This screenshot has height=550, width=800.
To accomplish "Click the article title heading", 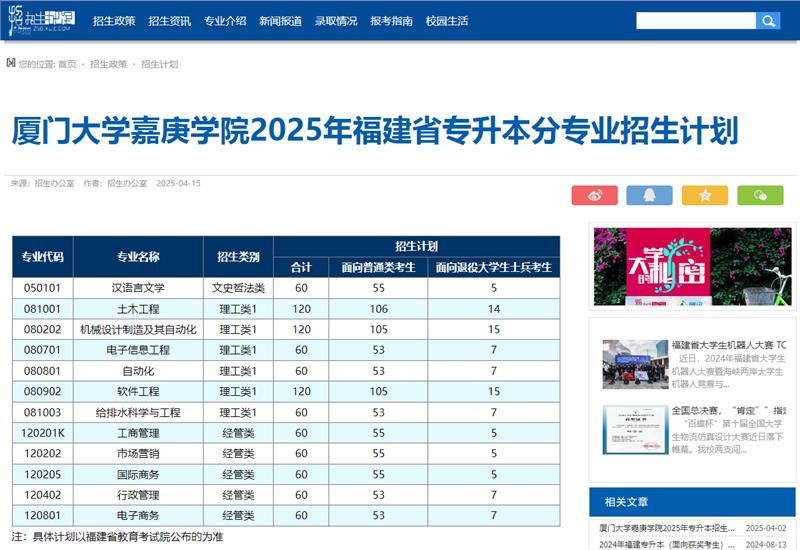I will click(375, 131).
